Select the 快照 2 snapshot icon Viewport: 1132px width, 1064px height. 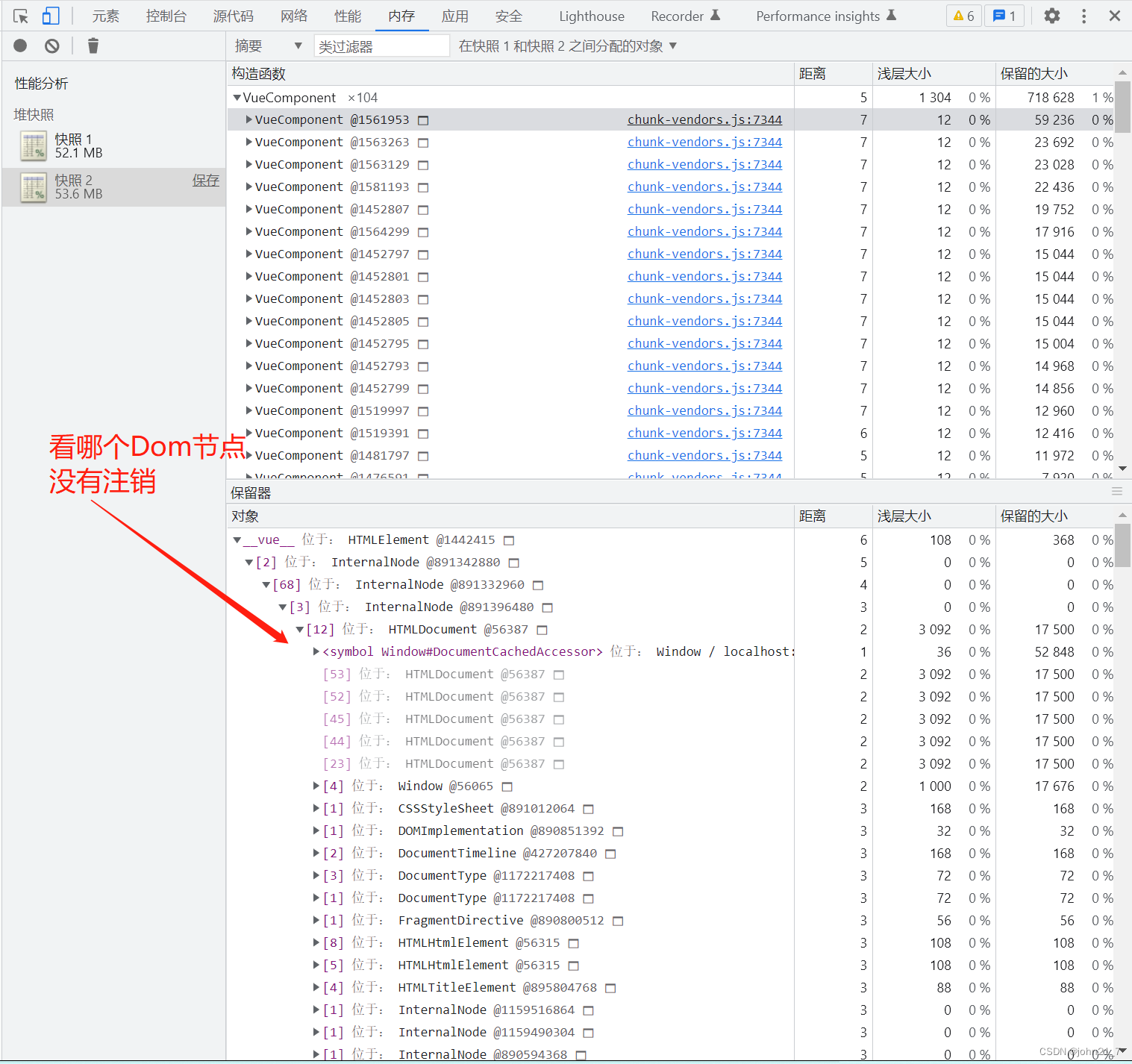click(x=34, y=187)
